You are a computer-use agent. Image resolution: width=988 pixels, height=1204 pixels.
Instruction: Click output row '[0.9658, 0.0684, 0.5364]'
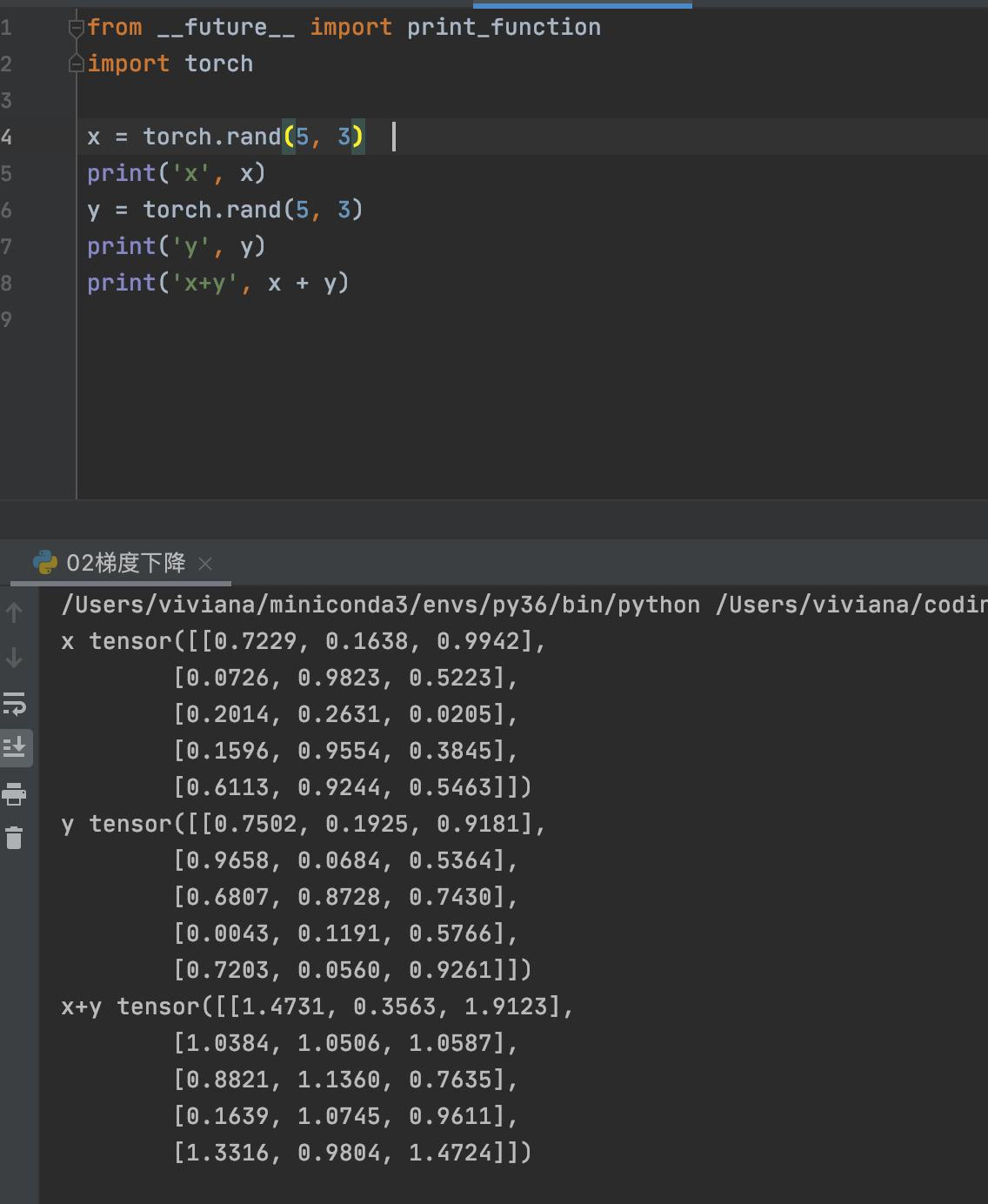point(339,860)
